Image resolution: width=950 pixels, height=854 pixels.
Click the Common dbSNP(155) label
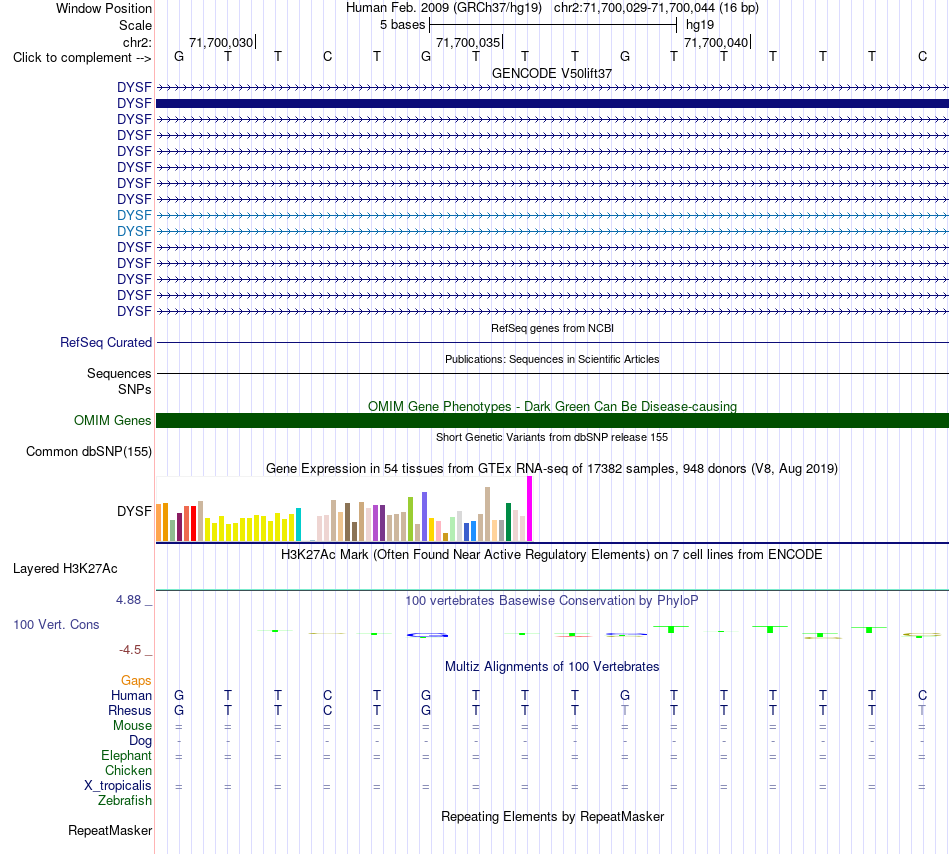click(89, 452)
